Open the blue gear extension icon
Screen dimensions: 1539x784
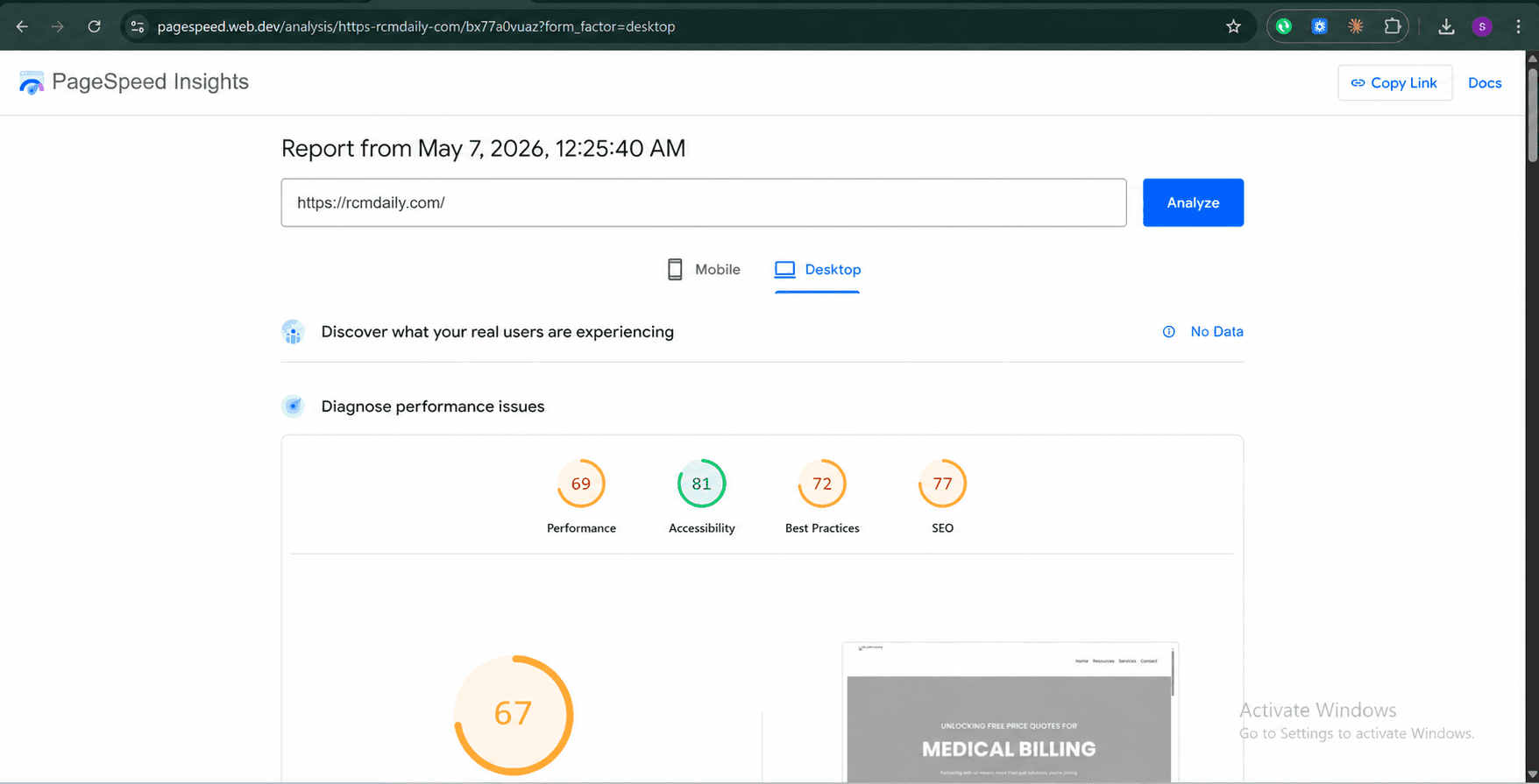pyautogui.click(x=1319, y=26)
